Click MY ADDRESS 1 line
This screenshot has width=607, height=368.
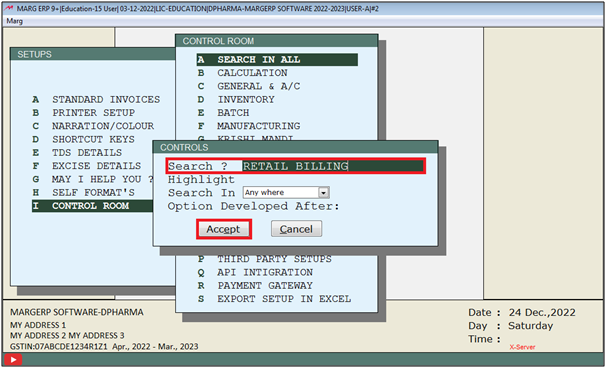[x=38, y=325]
